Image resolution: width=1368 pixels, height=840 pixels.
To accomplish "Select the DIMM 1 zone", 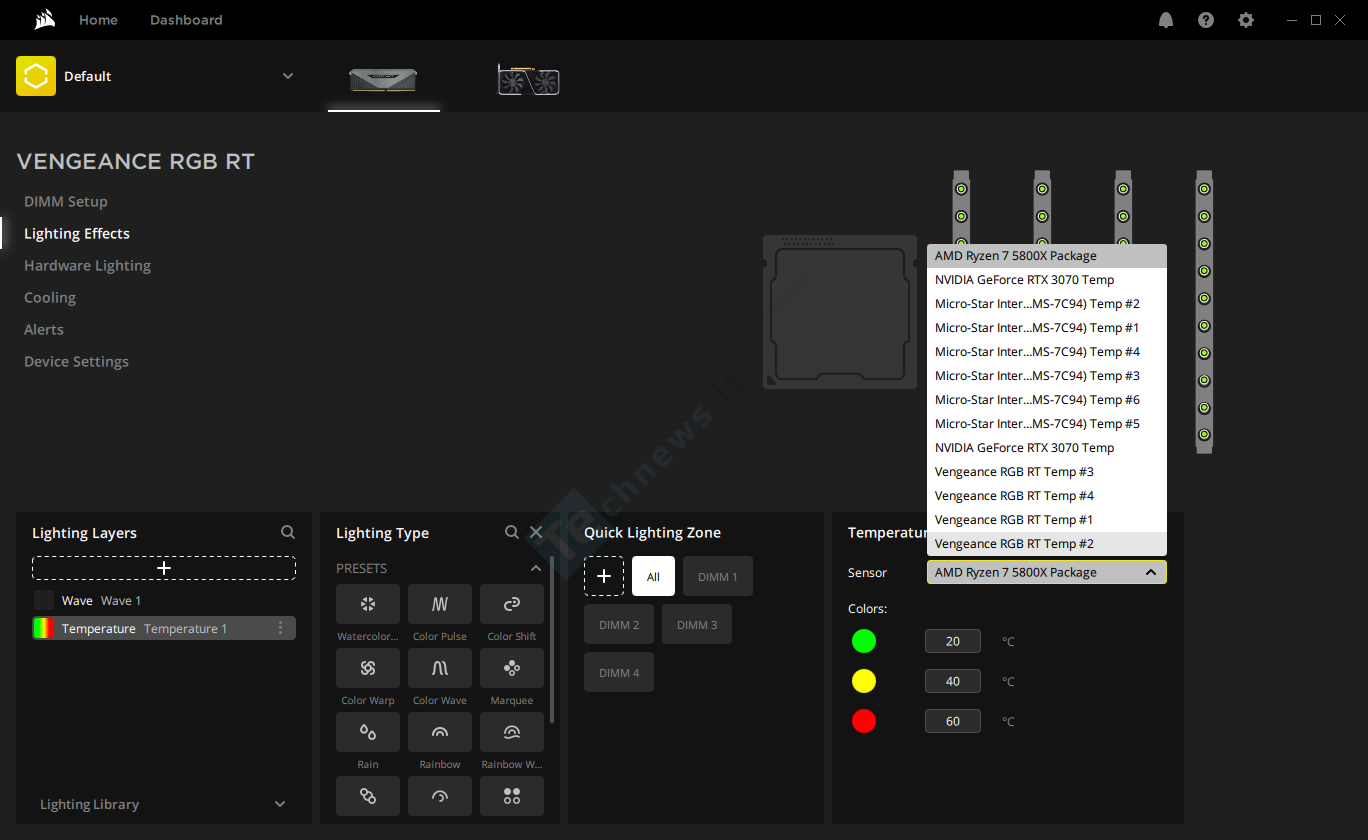I will pos(718,576).
